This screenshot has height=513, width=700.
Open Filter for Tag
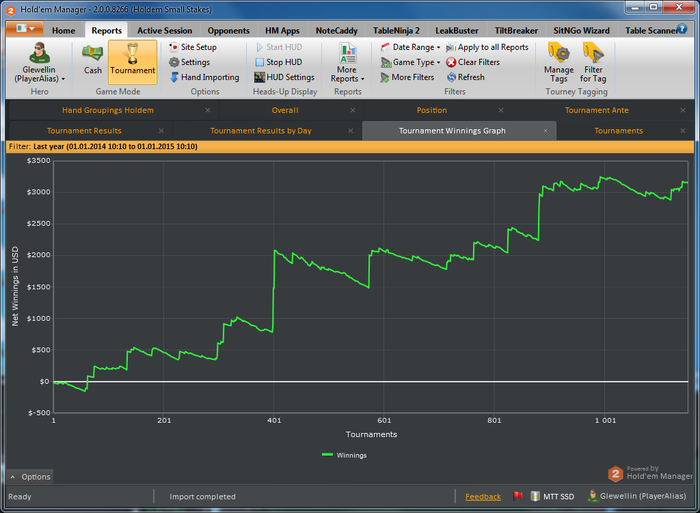(x=593, y=63)
